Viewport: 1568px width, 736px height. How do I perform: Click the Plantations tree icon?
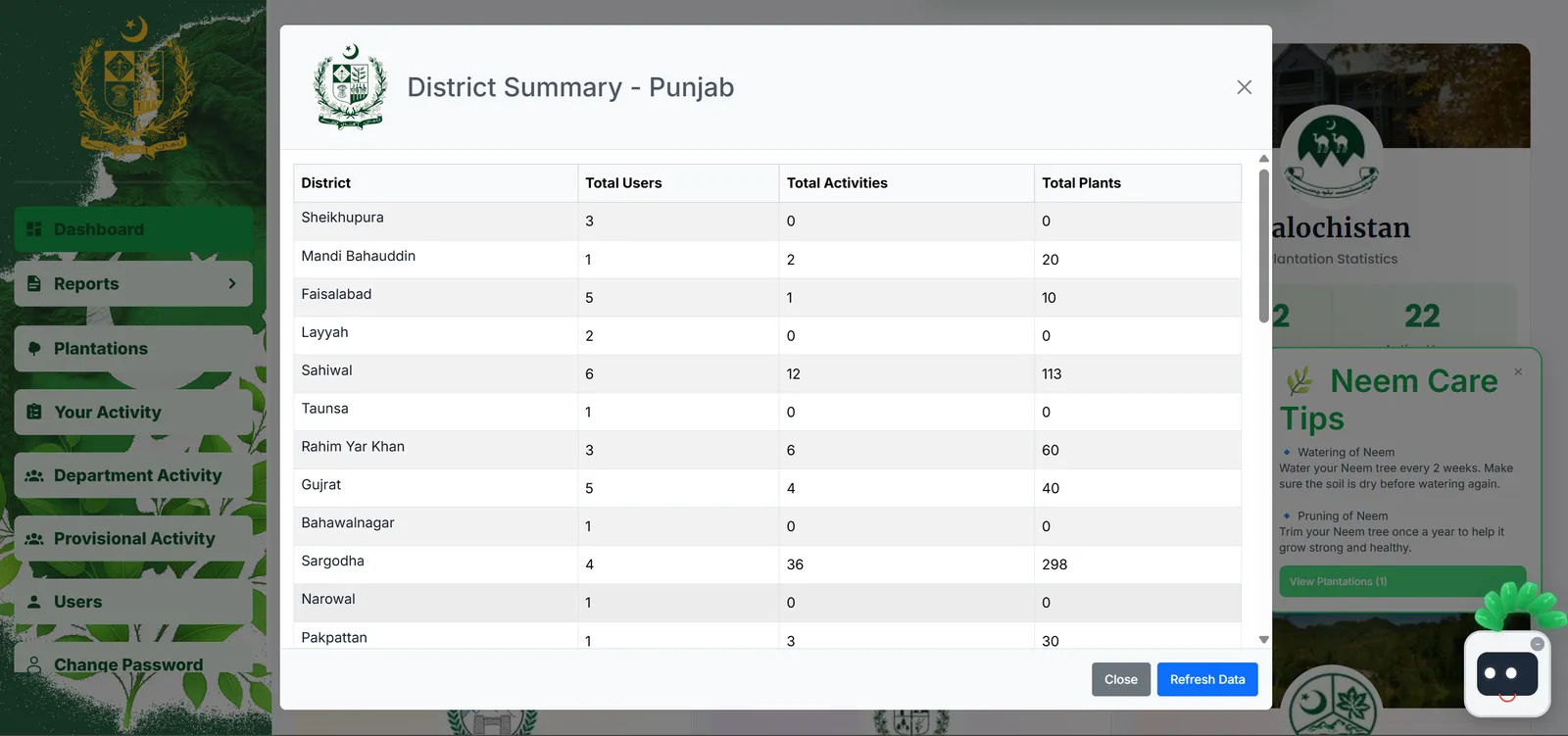click(34, 349)
